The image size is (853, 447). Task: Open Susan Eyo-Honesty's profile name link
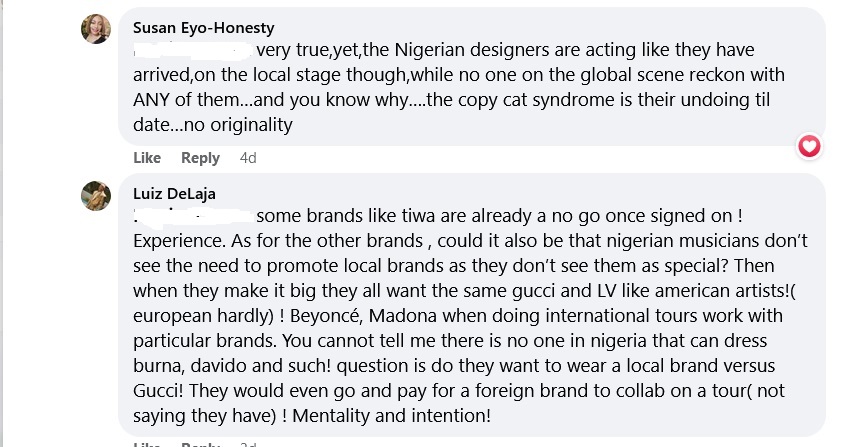[203, 28]
